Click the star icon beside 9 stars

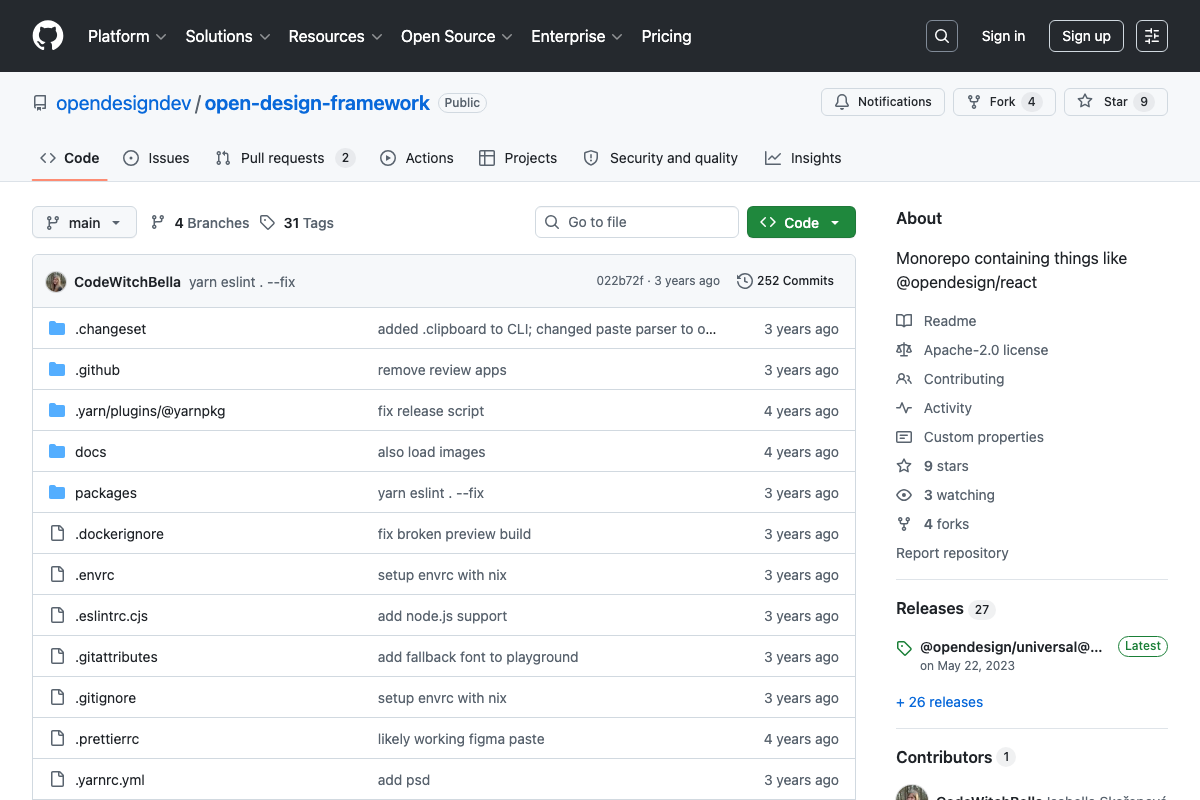[904, 466]
